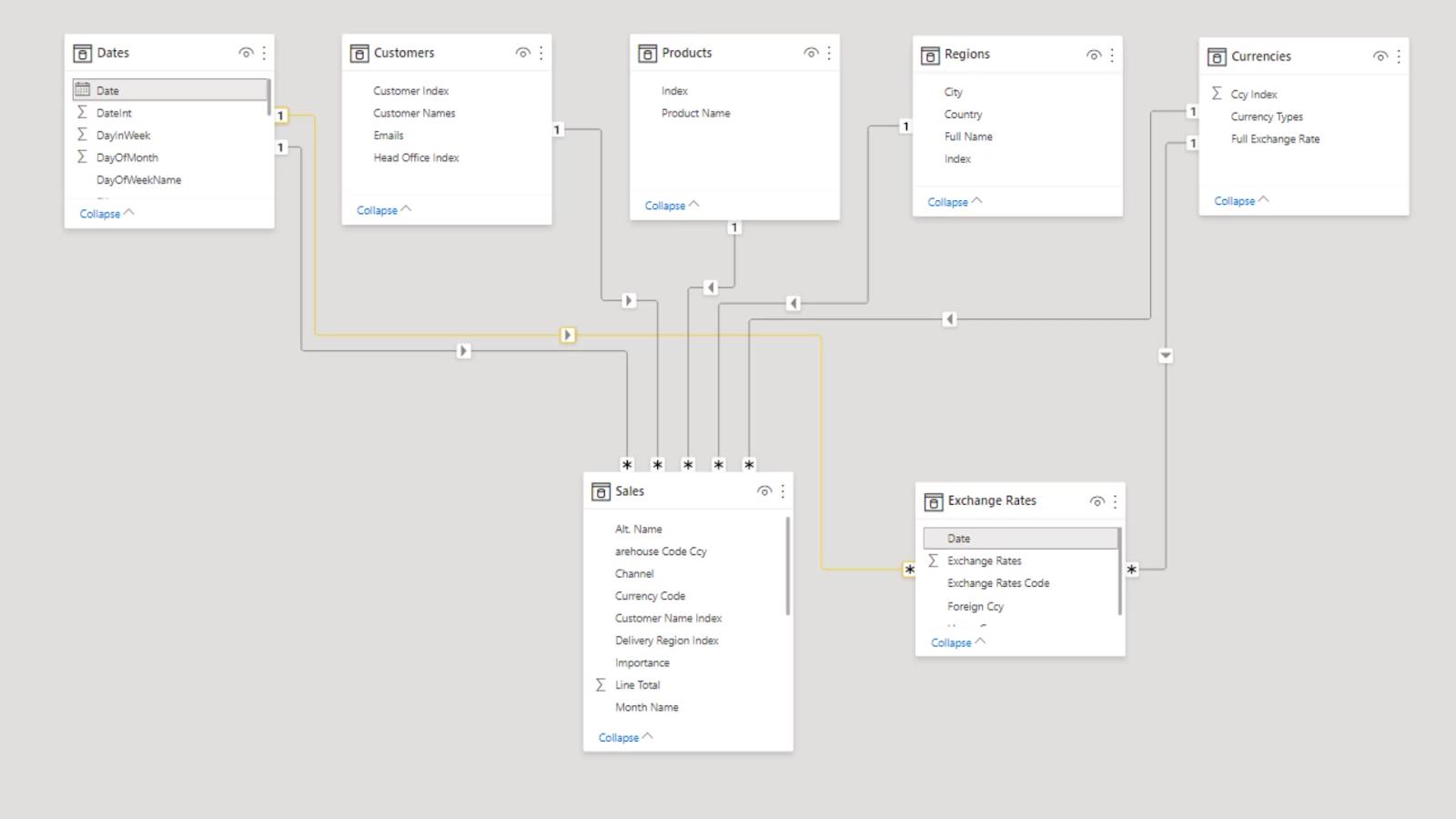
Task: Select the Customers to Sales relationship direction arrow
Action: [x=629, y=300]
